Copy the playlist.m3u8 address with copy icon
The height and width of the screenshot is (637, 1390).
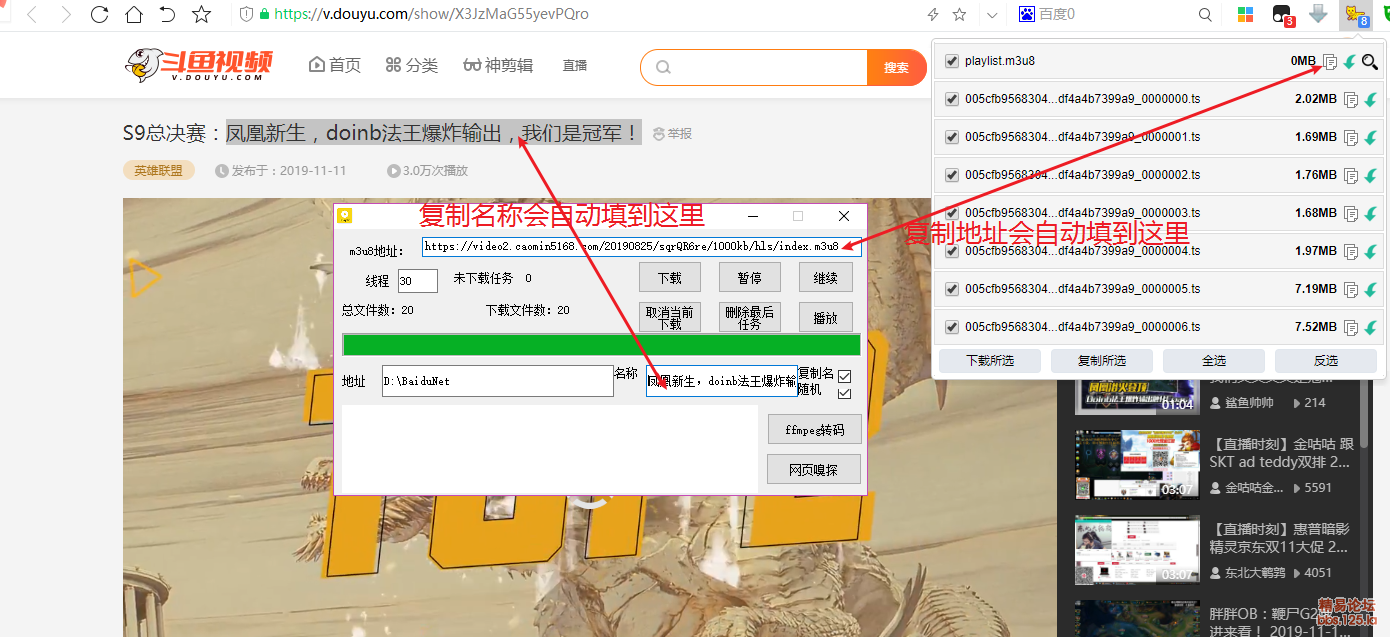tap(1330, 62)
